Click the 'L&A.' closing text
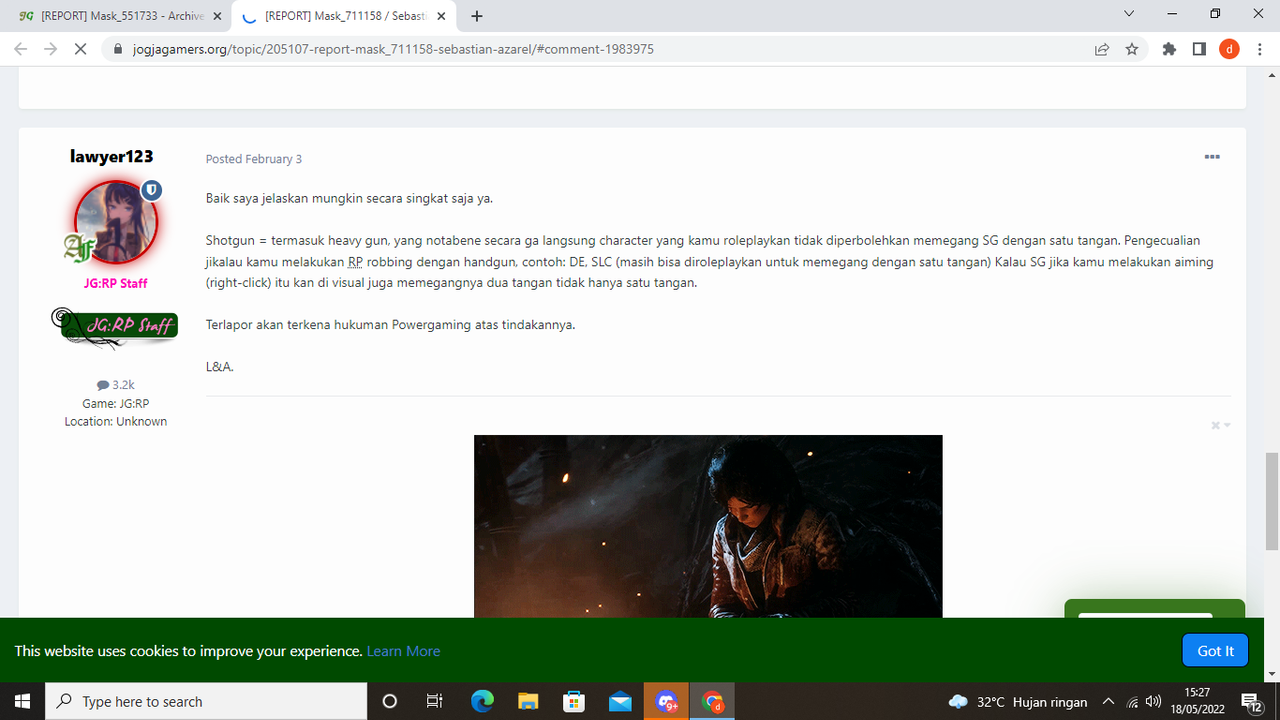1280x720 pixels. (x=220, y=367)
